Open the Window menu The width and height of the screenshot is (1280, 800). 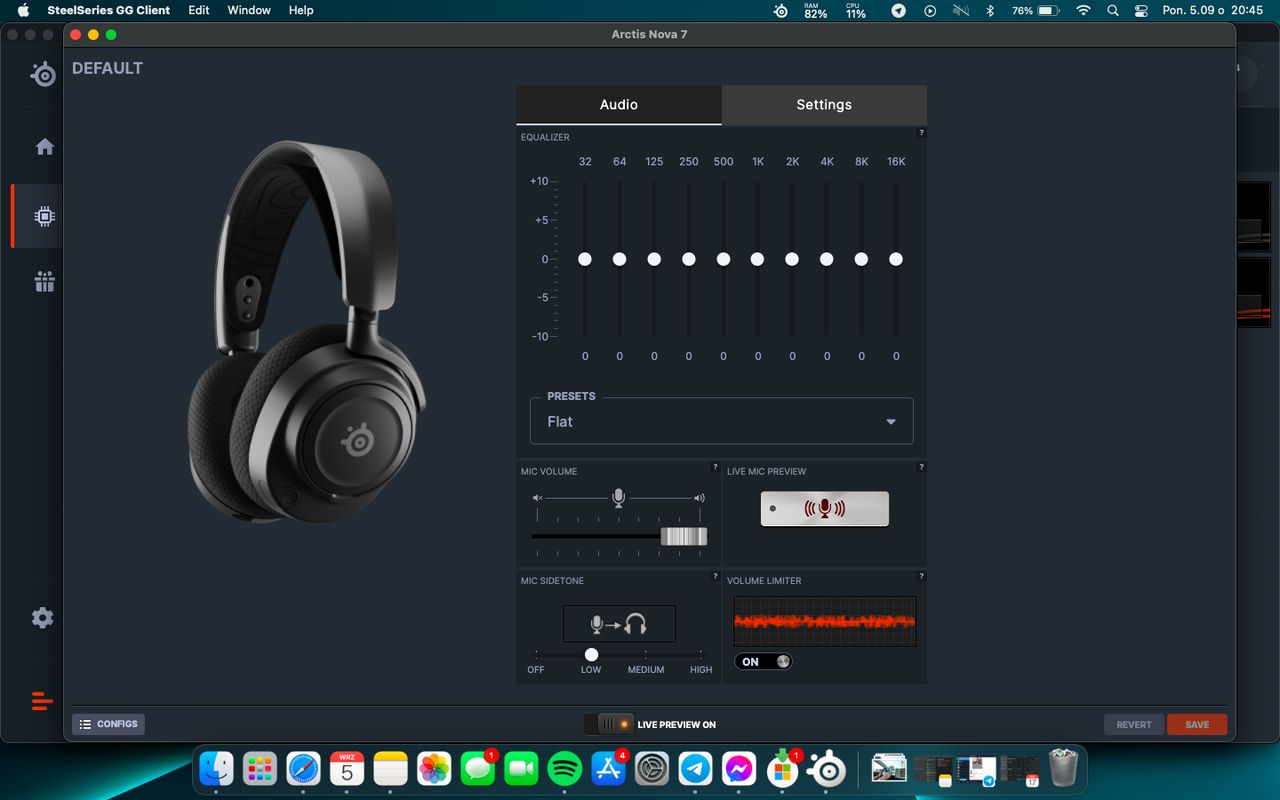coord(249,10)
